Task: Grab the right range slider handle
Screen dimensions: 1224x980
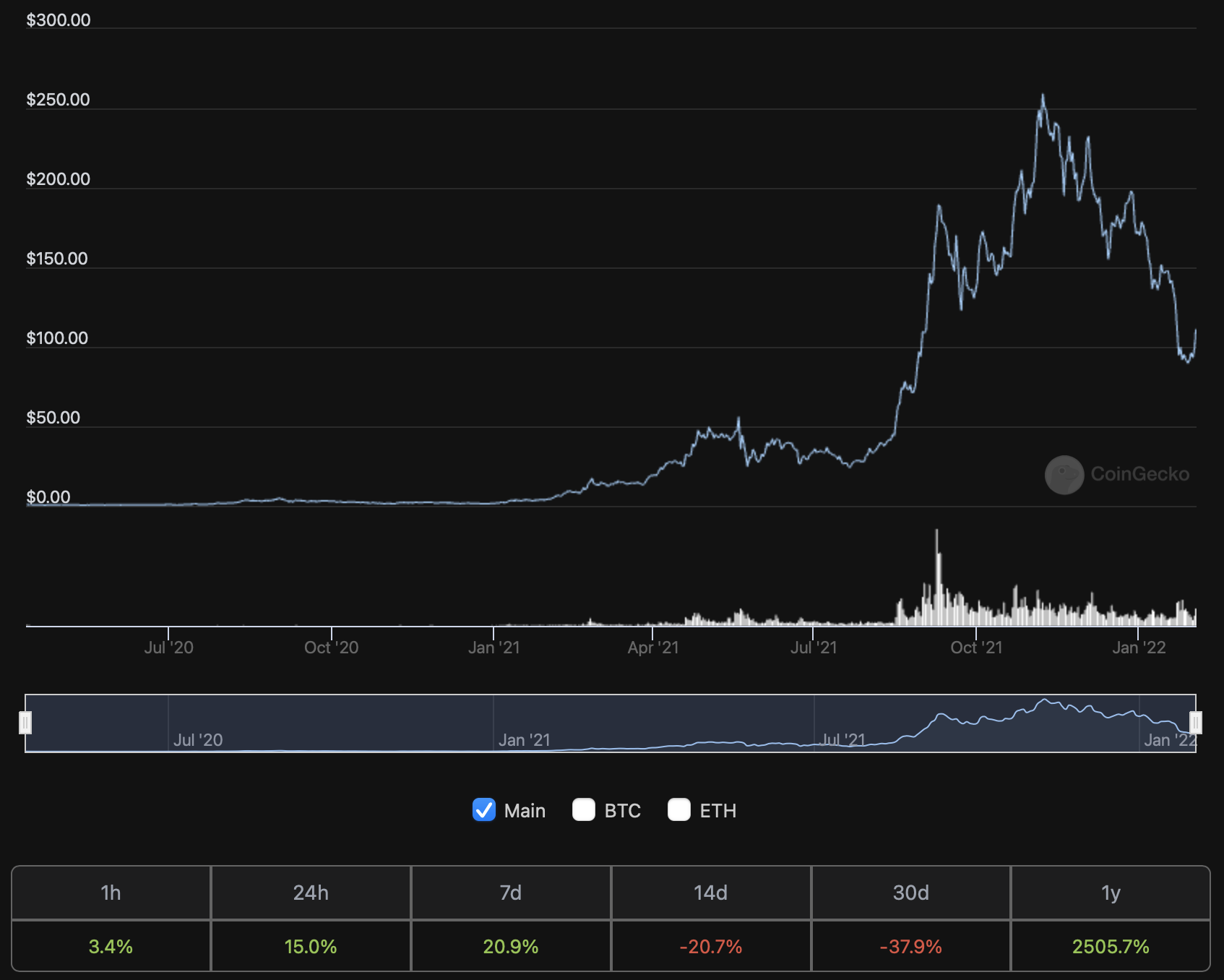Action: 1196,723
